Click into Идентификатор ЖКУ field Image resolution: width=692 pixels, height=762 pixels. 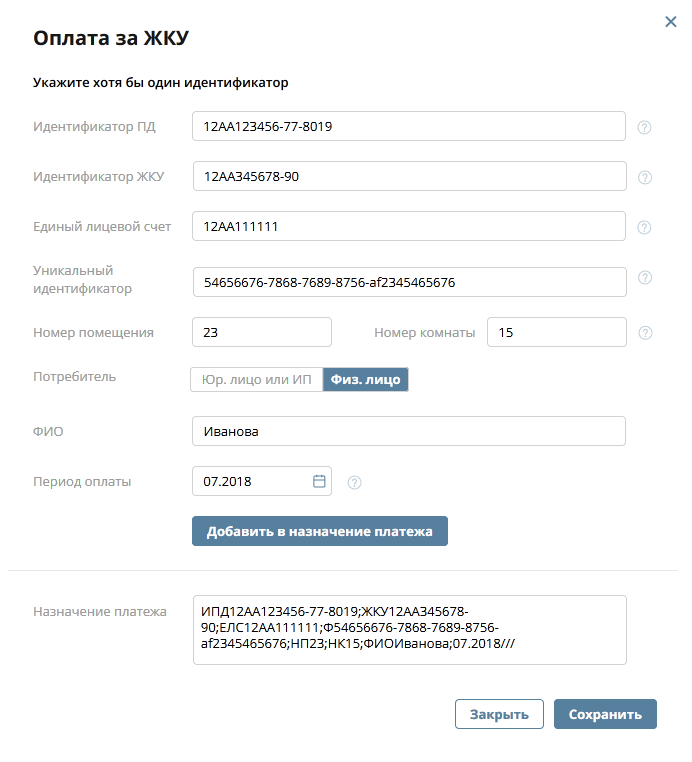pos(410,176)
